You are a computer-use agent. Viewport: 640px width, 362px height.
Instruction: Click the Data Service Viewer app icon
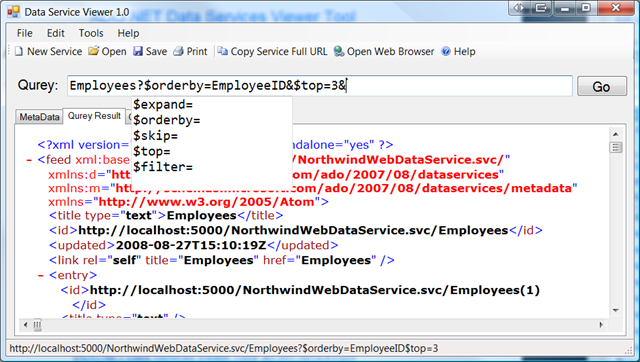click(x=13, y=12)
